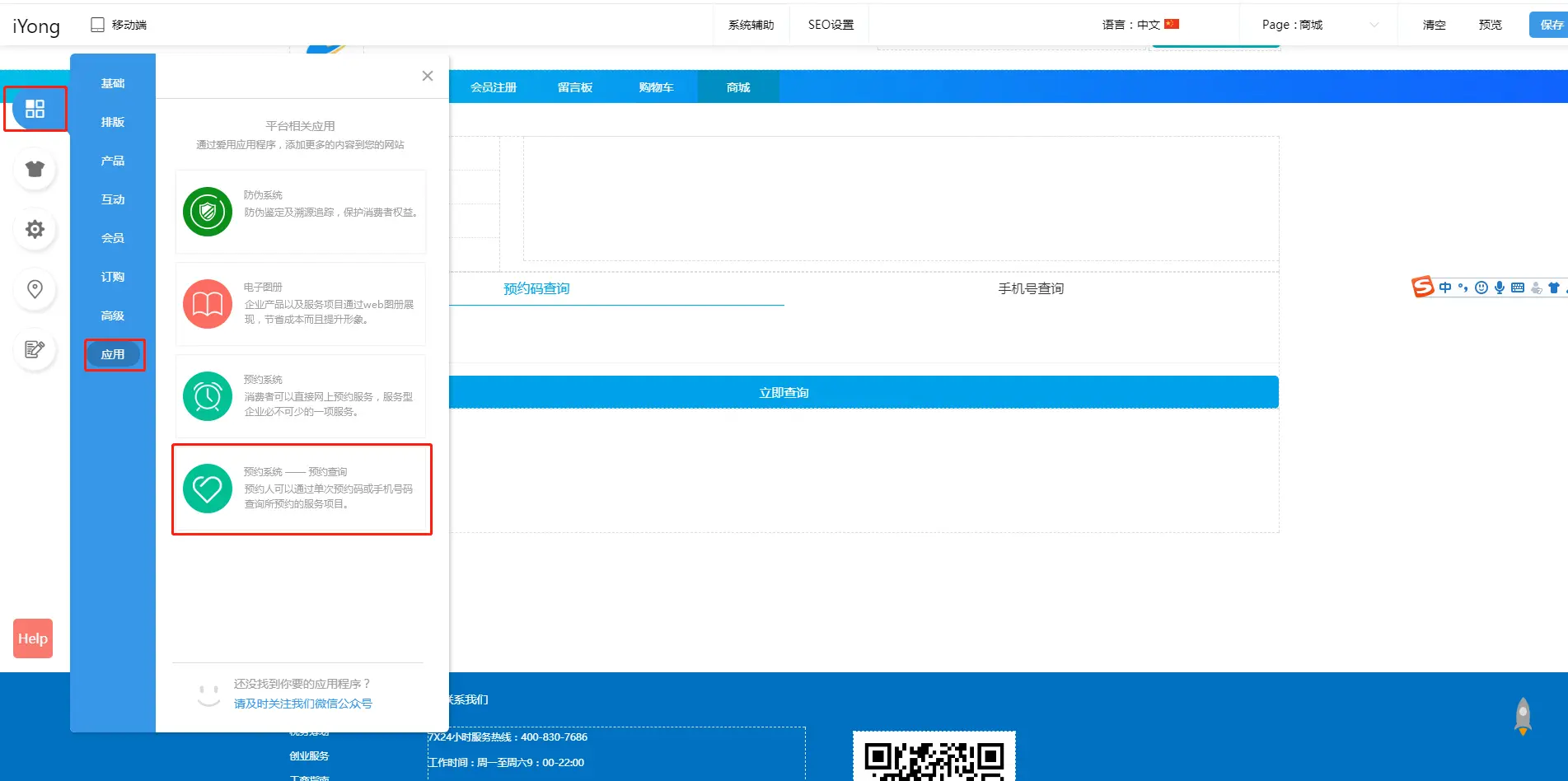Image resolution: width=1568 pixels, height=781 pixels.
Task: Switch to the 手机号查询 tab
Action: click(1031, 288)
